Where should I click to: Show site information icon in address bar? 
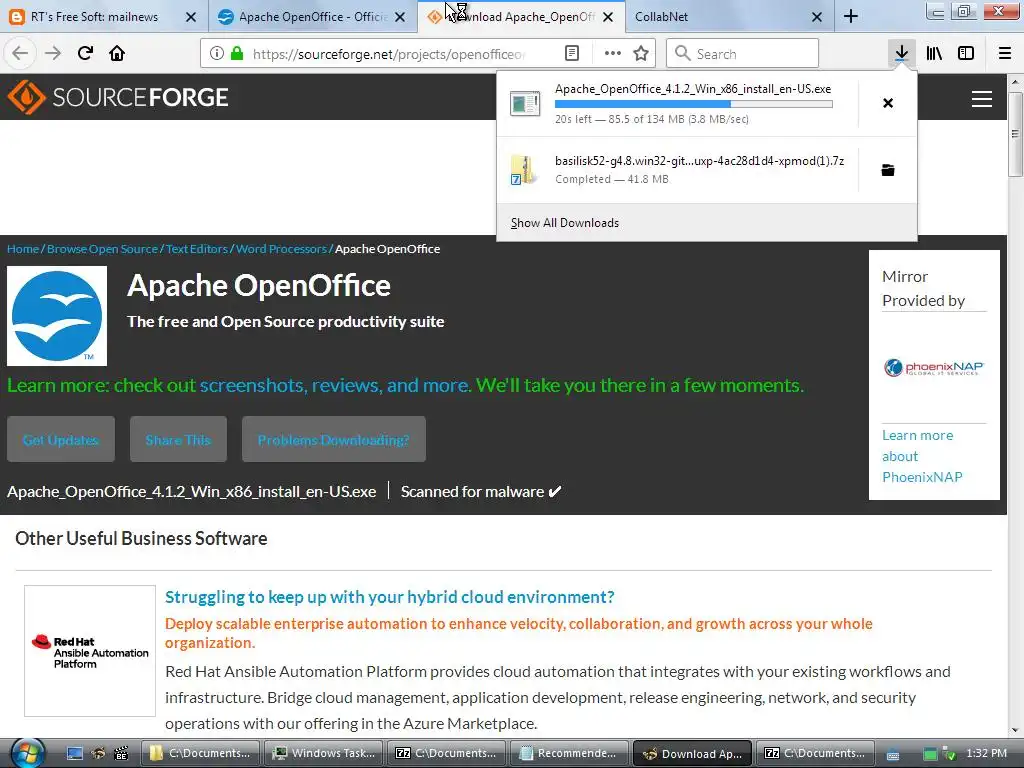pyautogui.click(x=217, y=53)
